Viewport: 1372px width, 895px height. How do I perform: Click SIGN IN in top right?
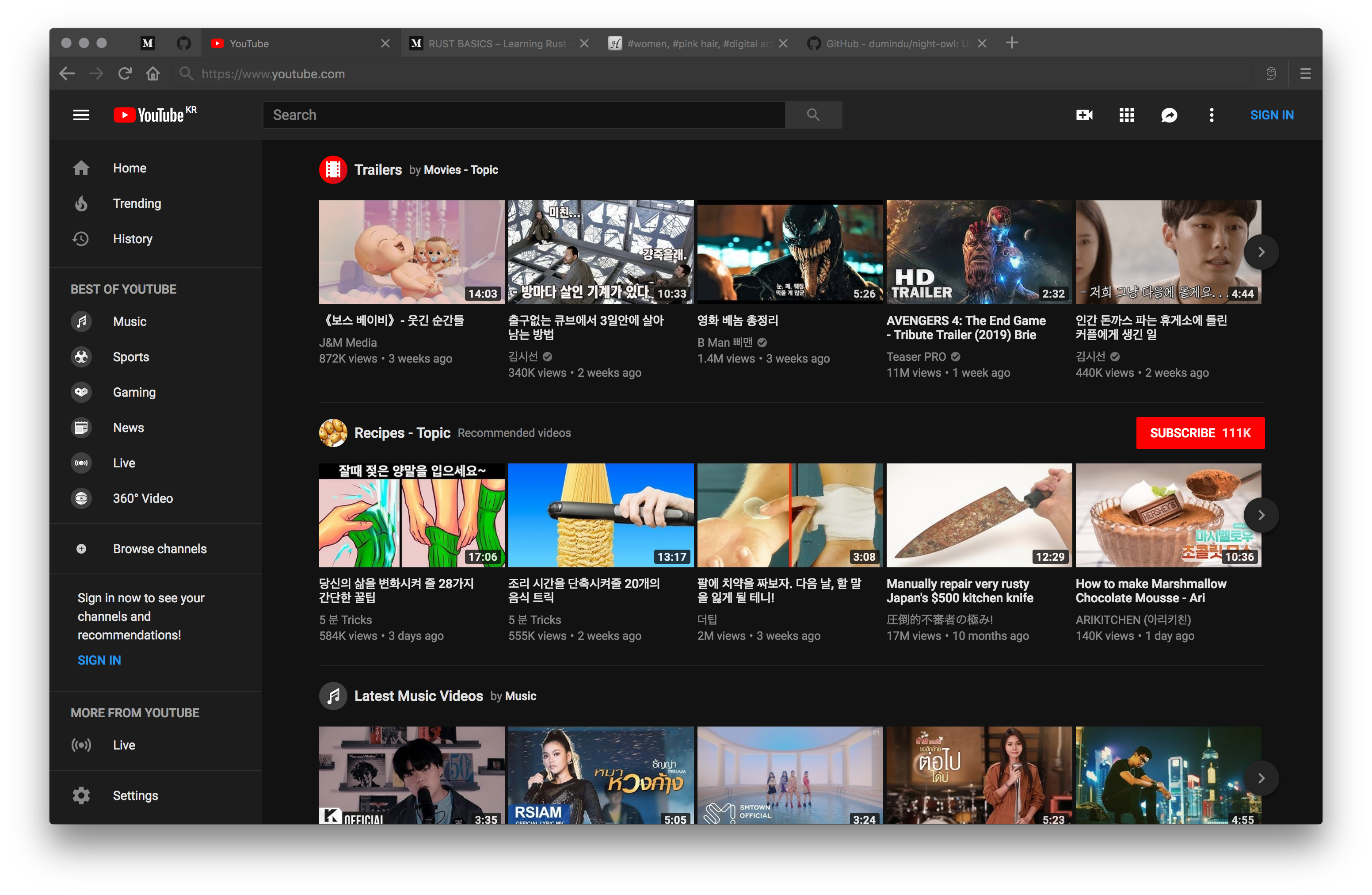(1271, 115)
